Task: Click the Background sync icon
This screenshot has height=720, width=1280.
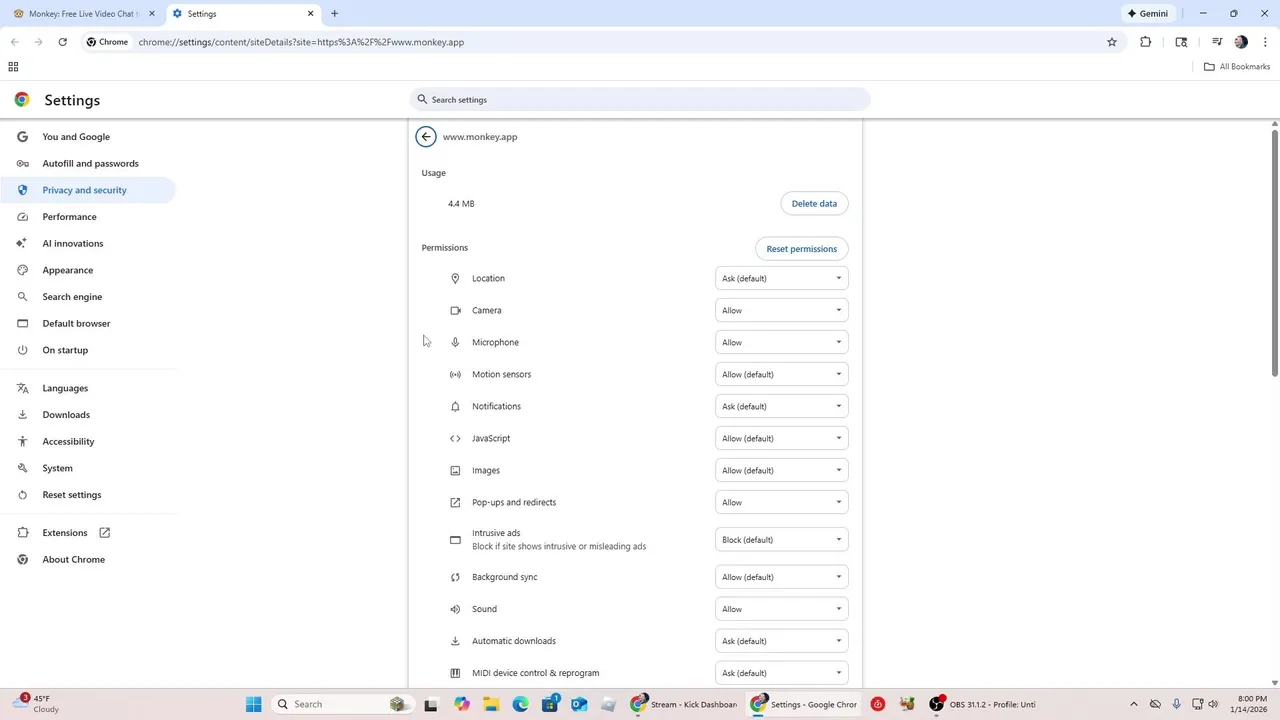Action: click(455, 577)
